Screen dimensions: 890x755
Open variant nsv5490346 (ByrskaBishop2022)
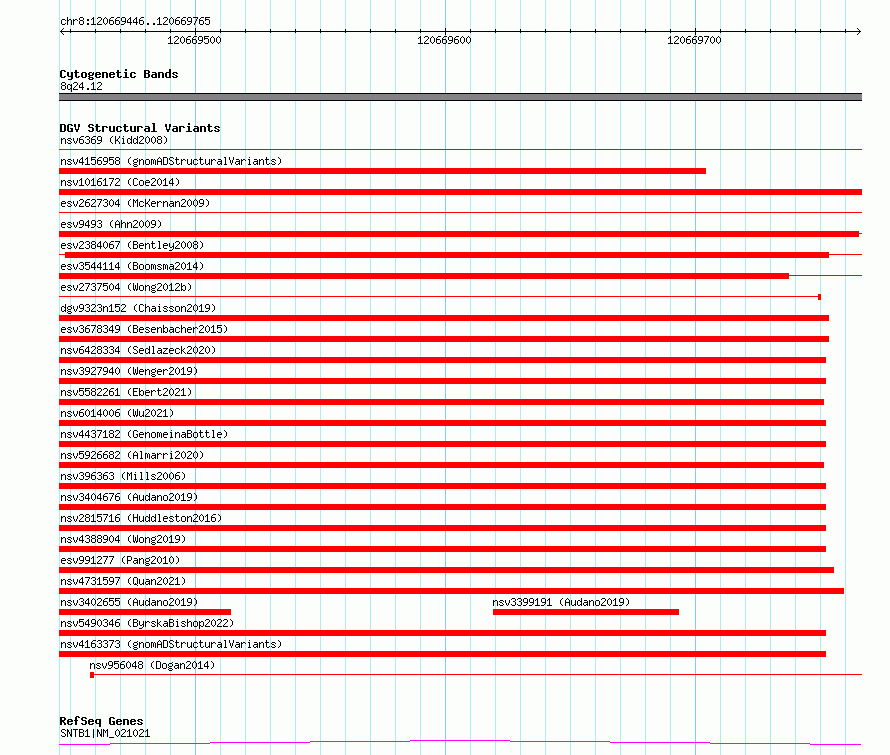[147, 623]
